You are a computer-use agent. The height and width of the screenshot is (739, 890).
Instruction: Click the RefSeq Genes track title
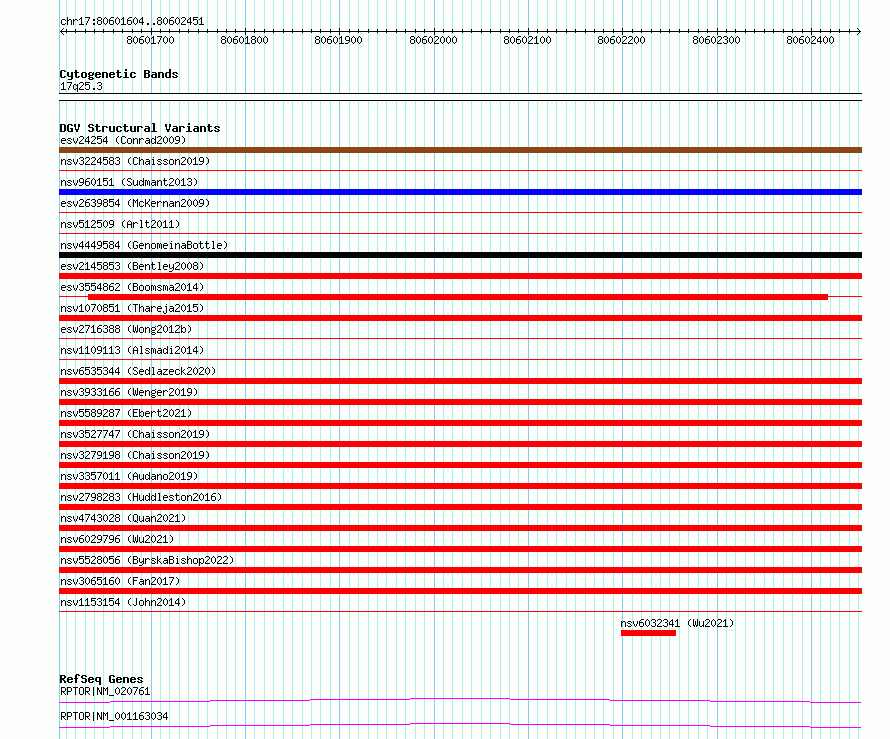tap(101, 679)
